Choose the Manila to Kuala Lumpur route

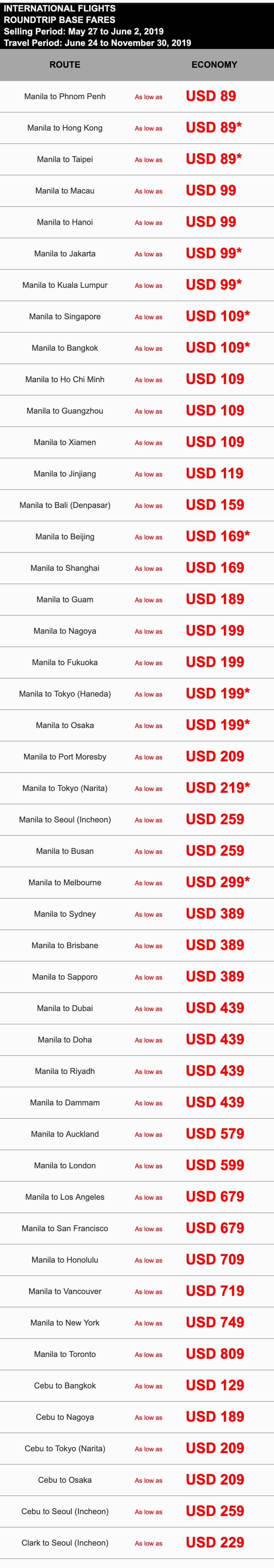point(64,285)
